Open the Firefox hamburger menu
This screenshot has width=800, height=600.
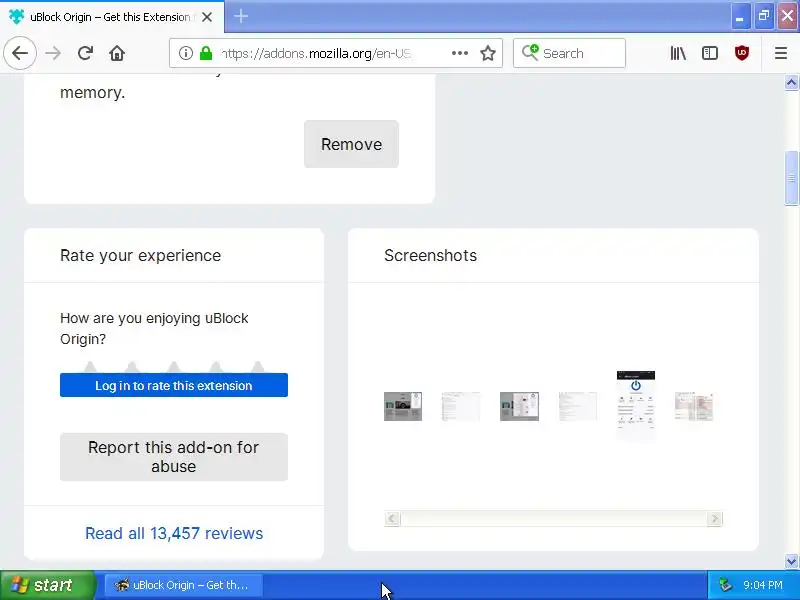click(x=781, y=53)
